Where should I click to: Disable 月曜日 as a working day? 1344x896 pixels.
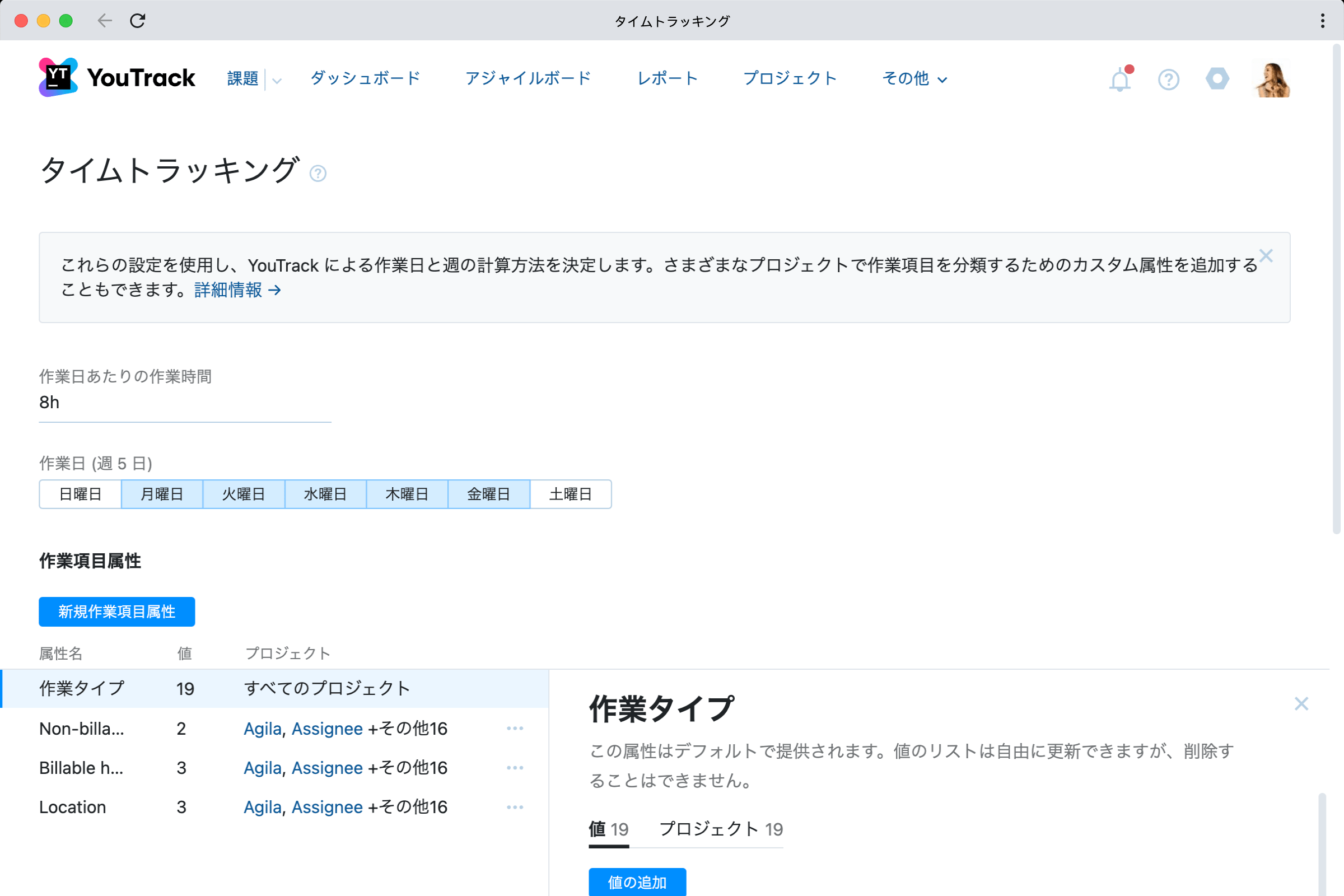[x=162, y=494]
